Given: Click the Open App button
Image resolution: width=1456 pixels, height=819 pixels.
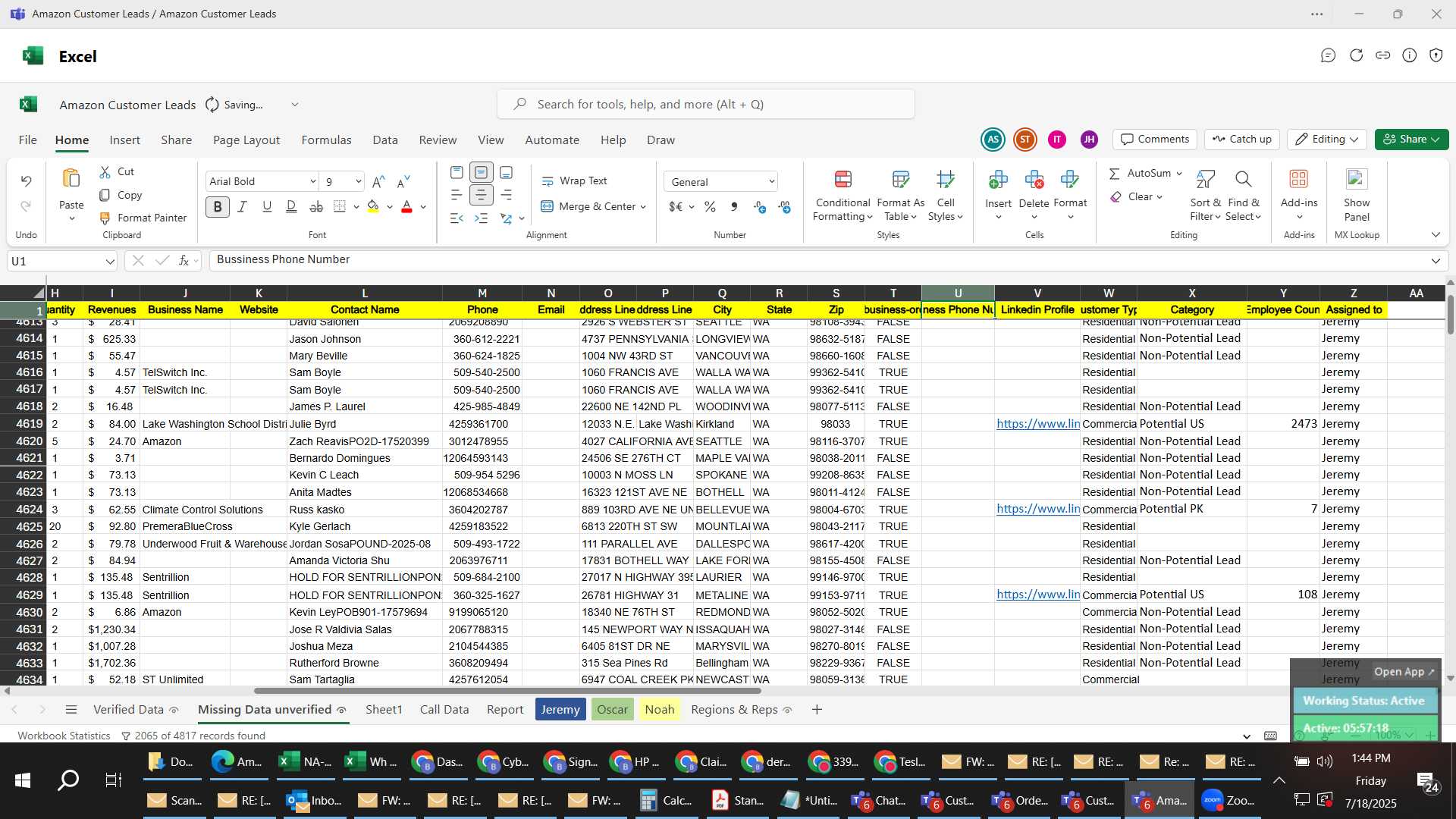Looking at the screenshot, I should coord(1404,671).
